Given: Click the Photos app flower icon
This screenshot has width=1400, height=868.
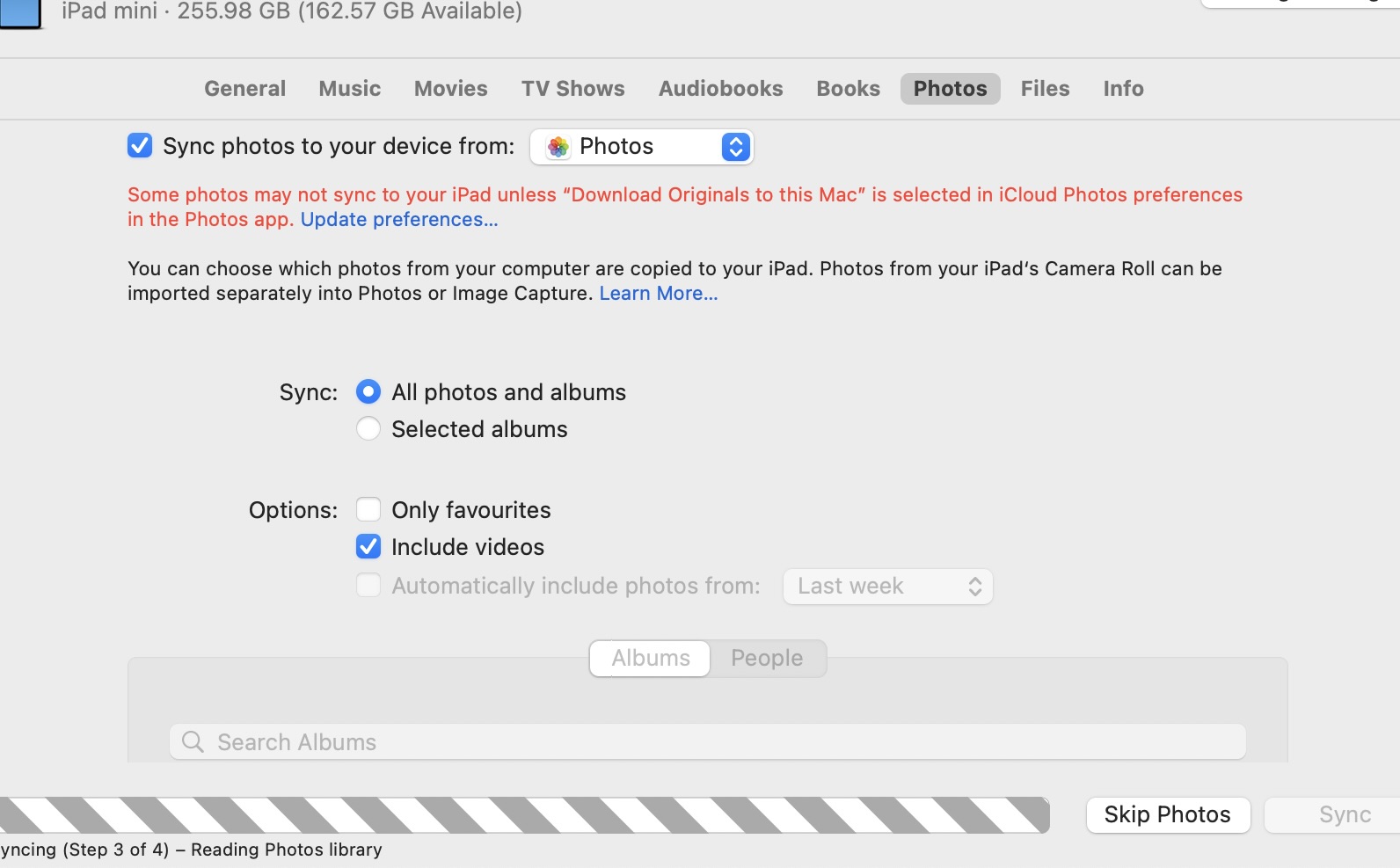Looking at the screenshot, I should [558, 147].
